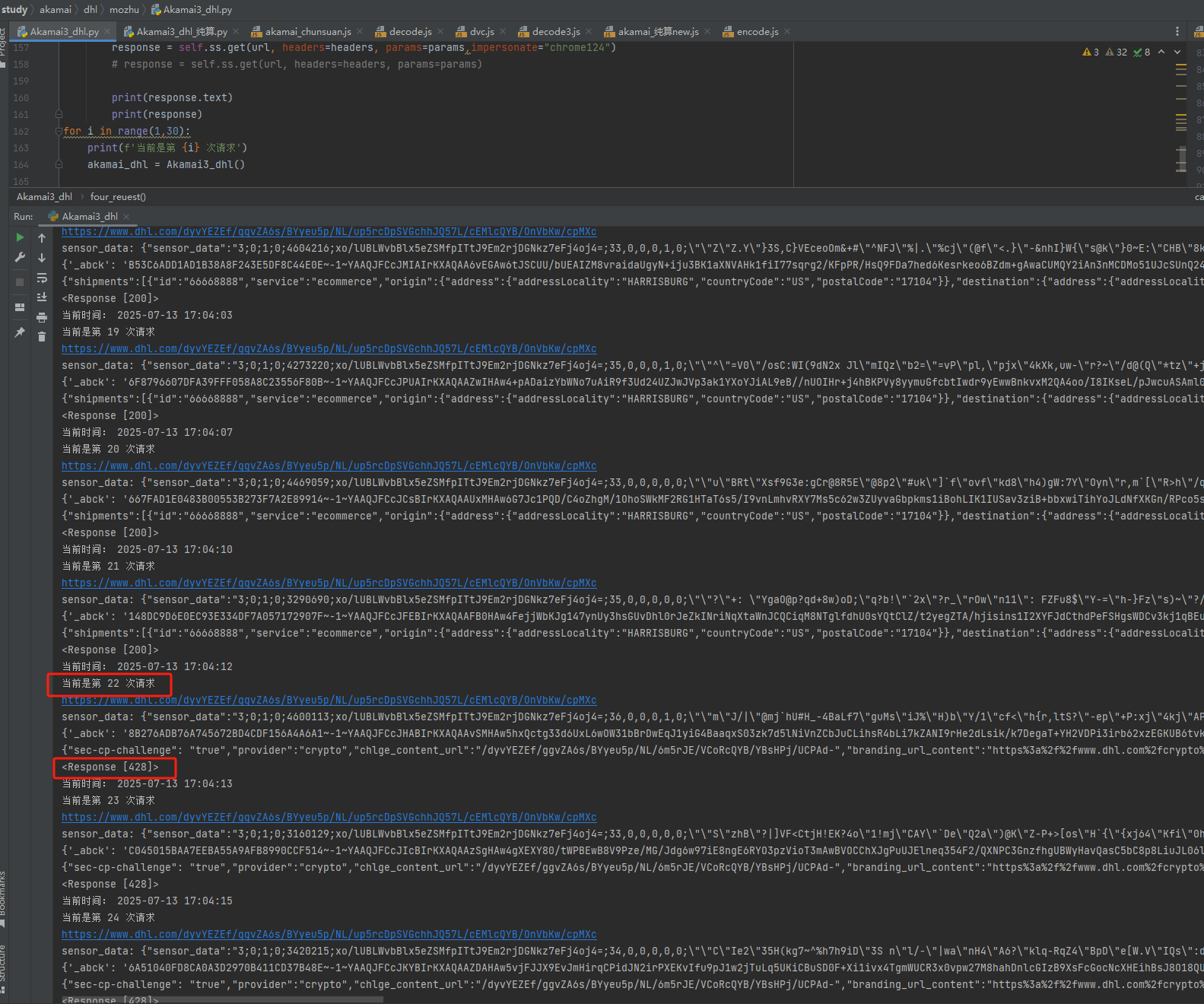Click Akamai3_dhl.py in navigation breadcrumb
The width and height of the screenshot is (1204, 1004).
192,9
